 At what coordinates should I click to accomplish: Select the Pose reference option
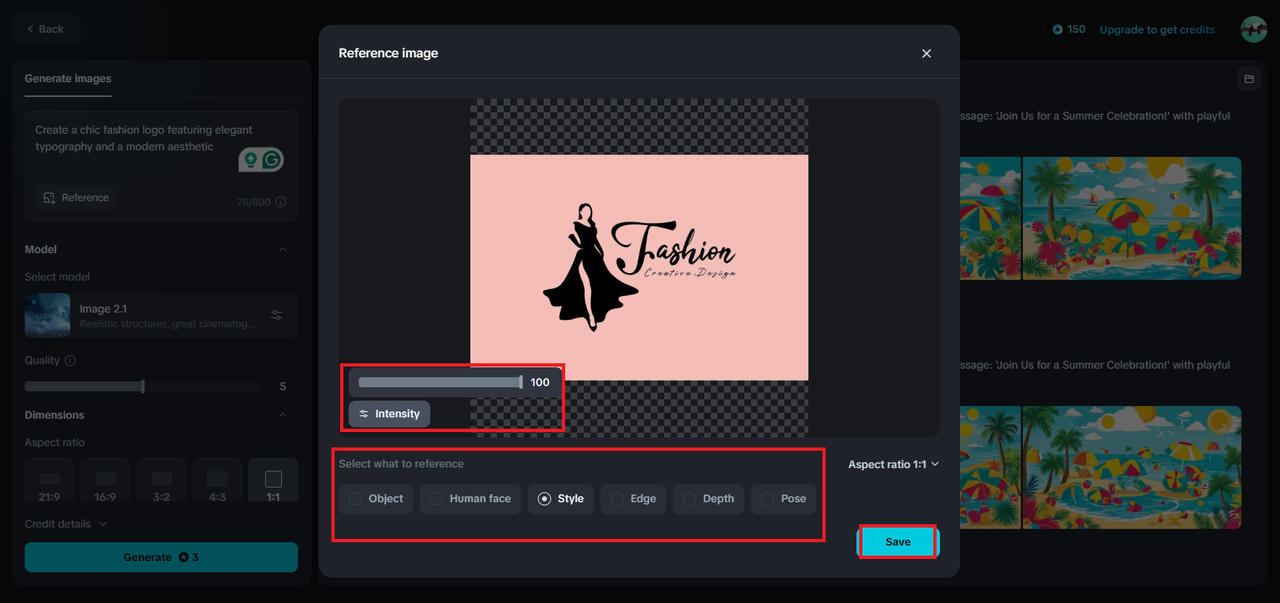point(783,499)
